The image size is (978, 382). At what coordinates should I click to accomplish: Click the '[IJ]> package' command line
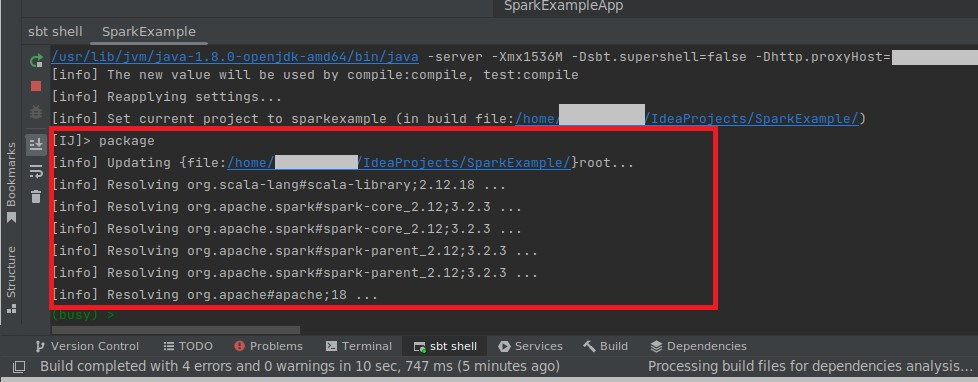click(104, 141)
